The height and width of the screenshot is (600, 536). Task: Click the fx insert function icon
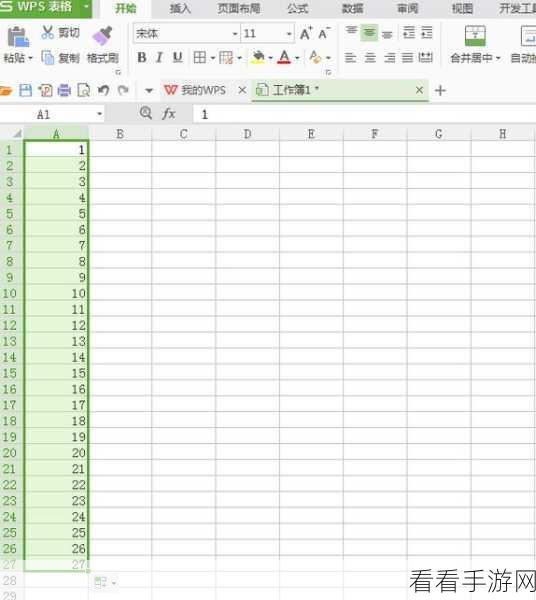point(169,114)
